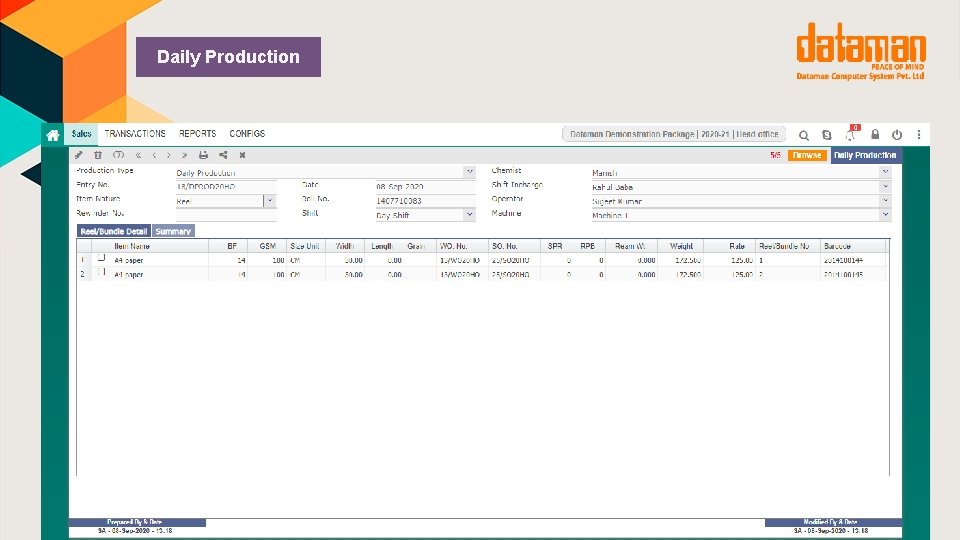Expand the Shift dropdown

[x=470, y=215]
